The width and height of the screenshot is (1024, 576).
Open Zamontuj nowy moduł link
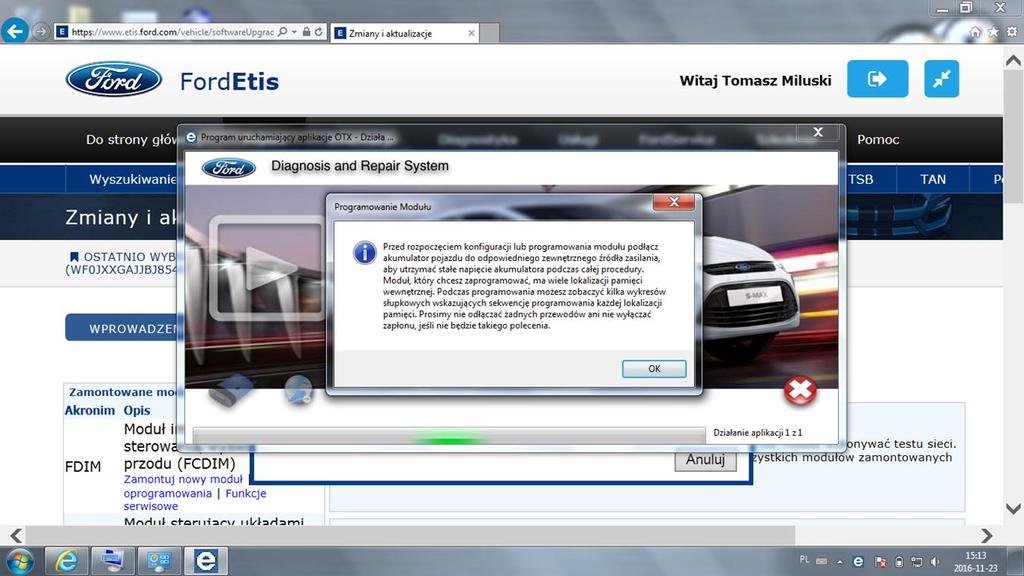click(183, 479)
